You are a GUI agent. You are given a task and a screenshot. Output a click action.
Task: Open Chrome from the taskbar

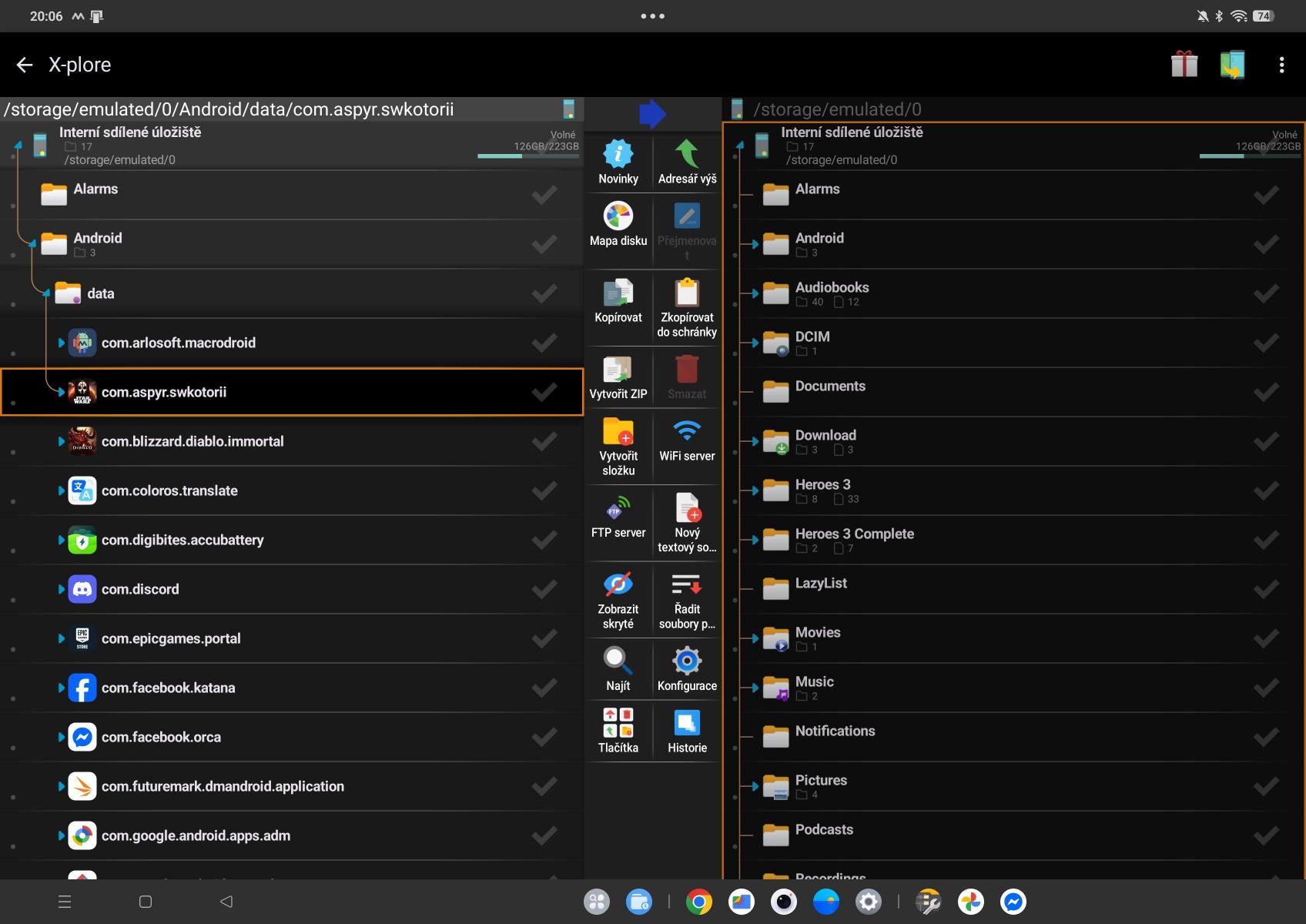point(698,902)
